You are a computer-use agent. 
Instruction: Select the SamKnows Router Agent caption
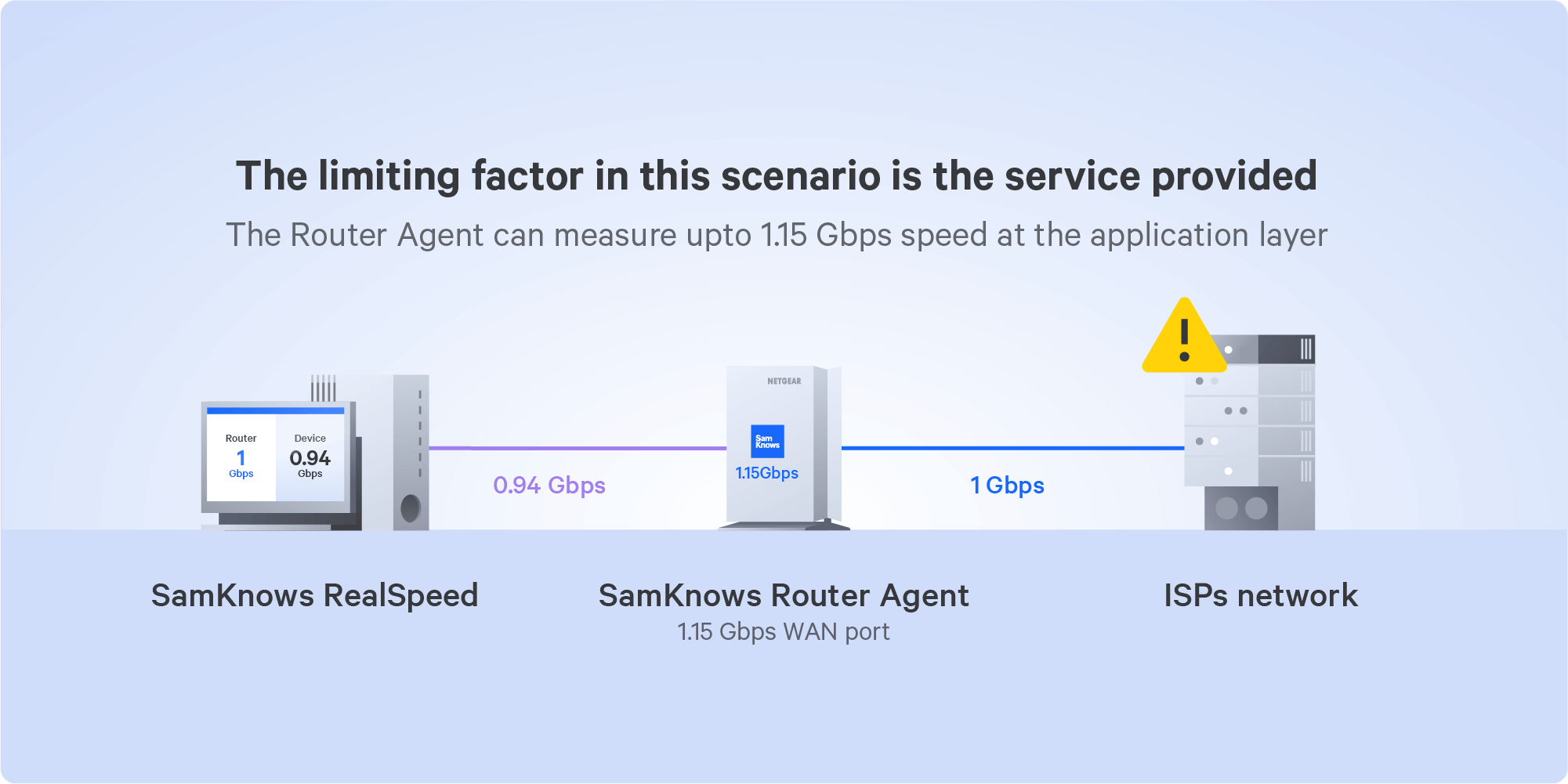(784, 596)
